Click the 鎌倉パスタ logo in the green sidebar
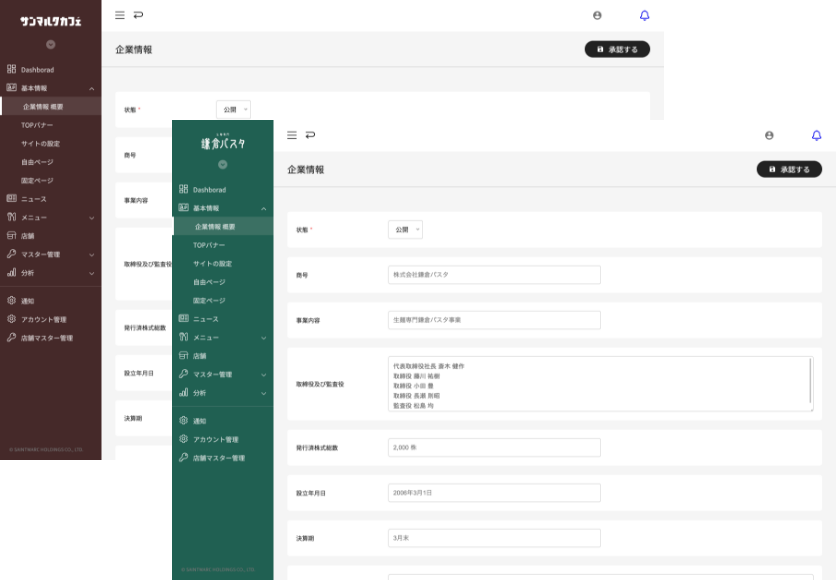 click(x=223, y=142)
